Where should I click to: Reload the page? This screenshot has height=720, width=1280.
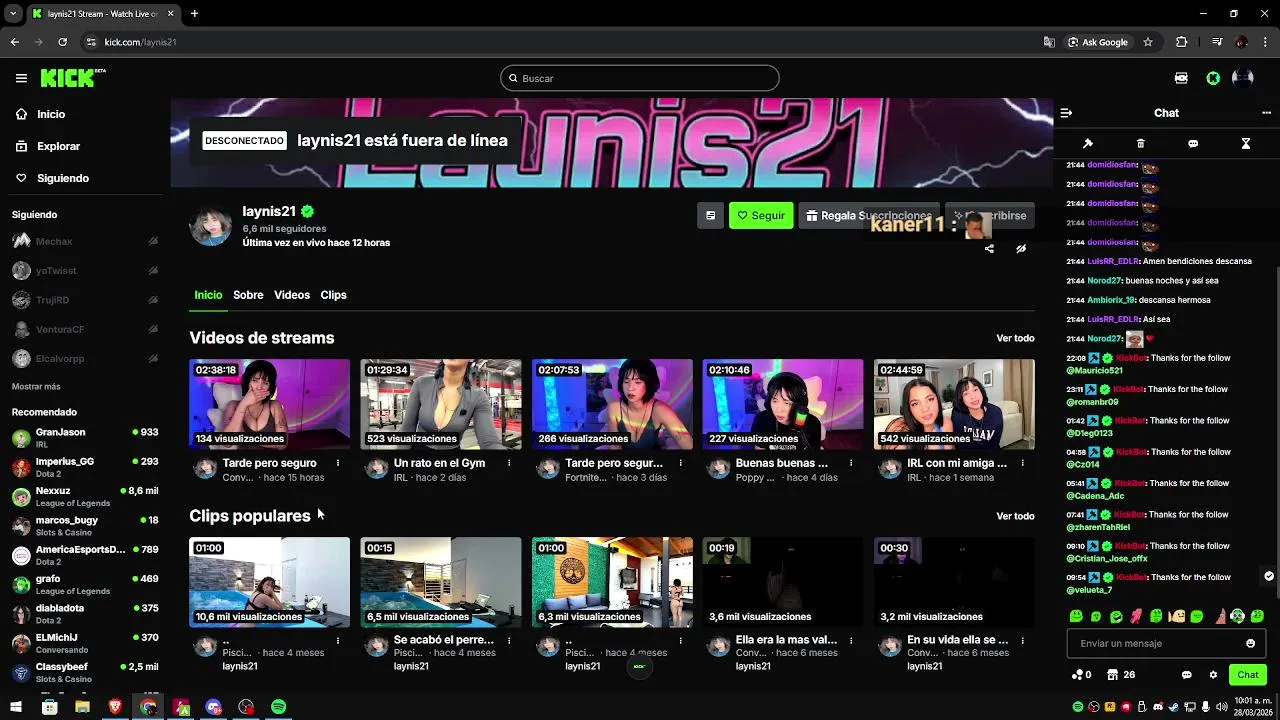pos(62,42)
